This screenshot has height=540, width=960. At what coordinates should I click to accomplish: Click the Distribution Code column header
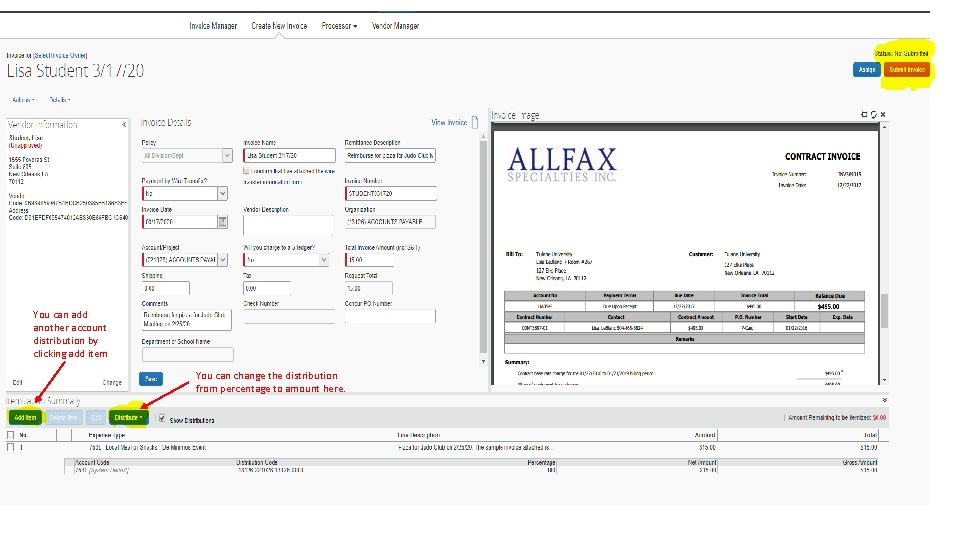point(257,463)
